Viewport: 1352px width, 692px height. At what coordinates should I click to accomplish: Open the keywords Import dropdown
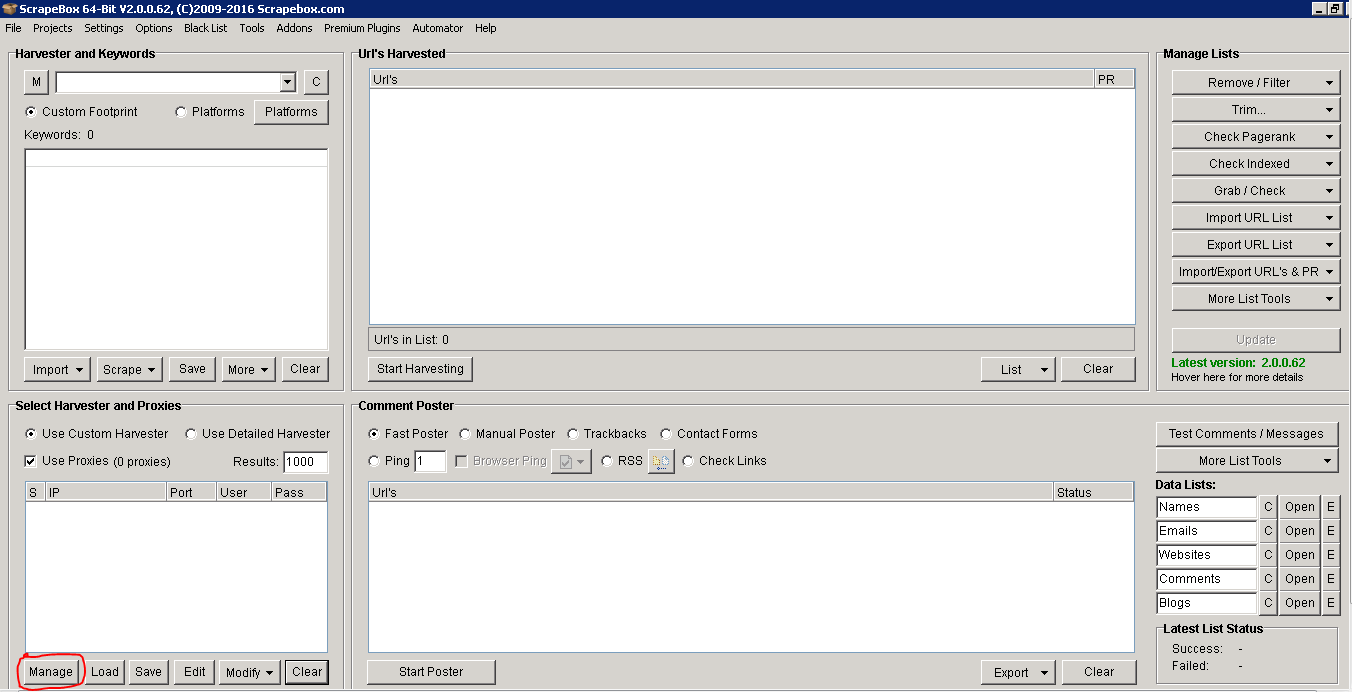point(57,369)
